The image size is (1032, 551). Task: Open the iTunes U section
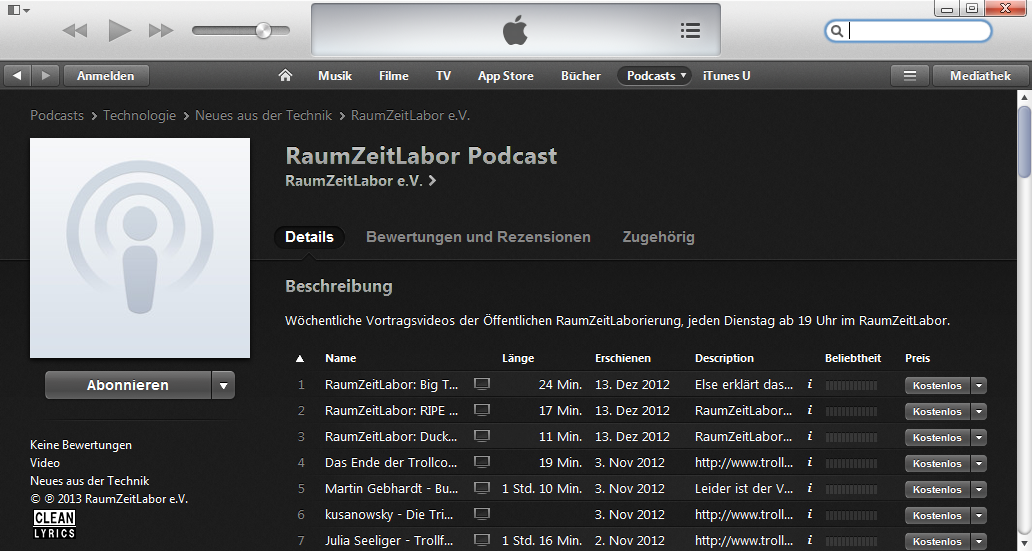point(727,76)
